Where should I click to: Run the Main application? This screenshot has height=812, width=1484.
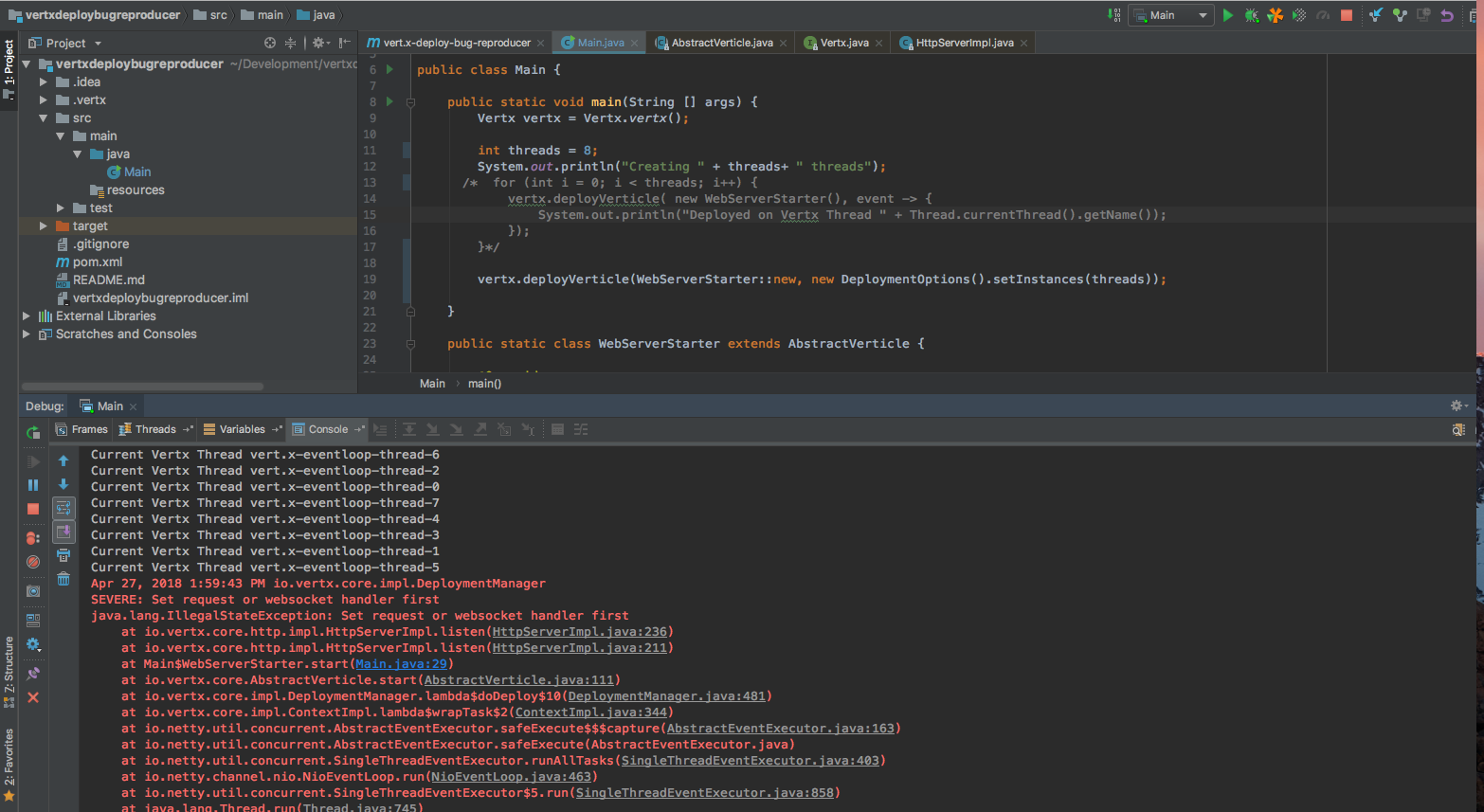coord(1227,15)
